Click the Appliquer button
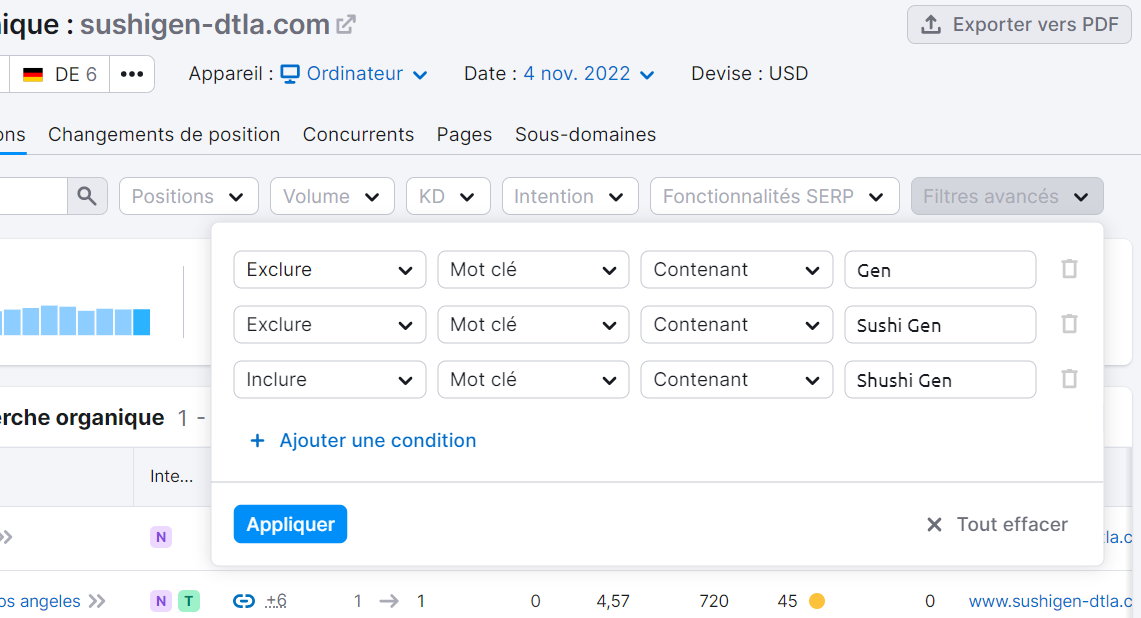 (290, 524)
